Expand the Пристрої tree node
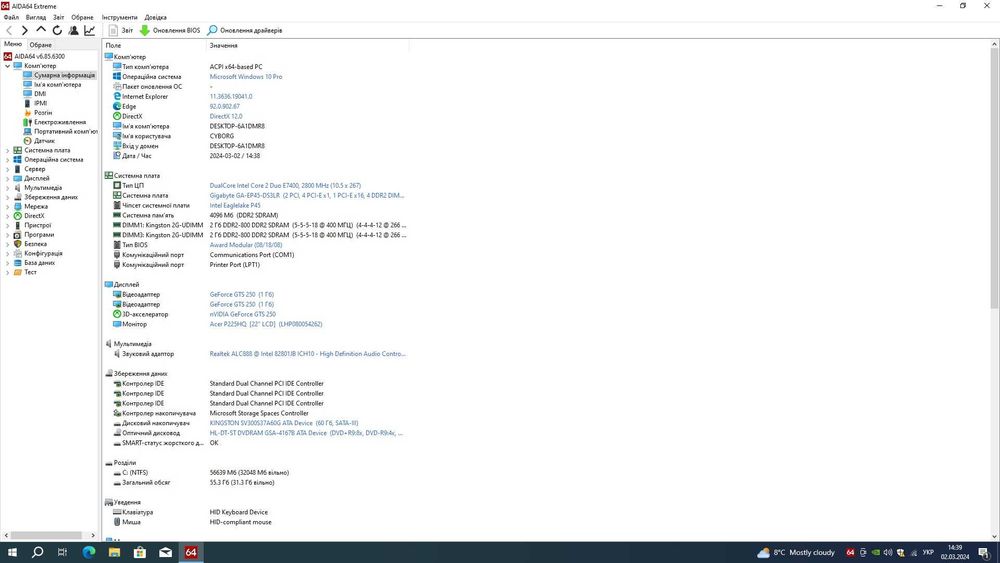 pos(8,225)
